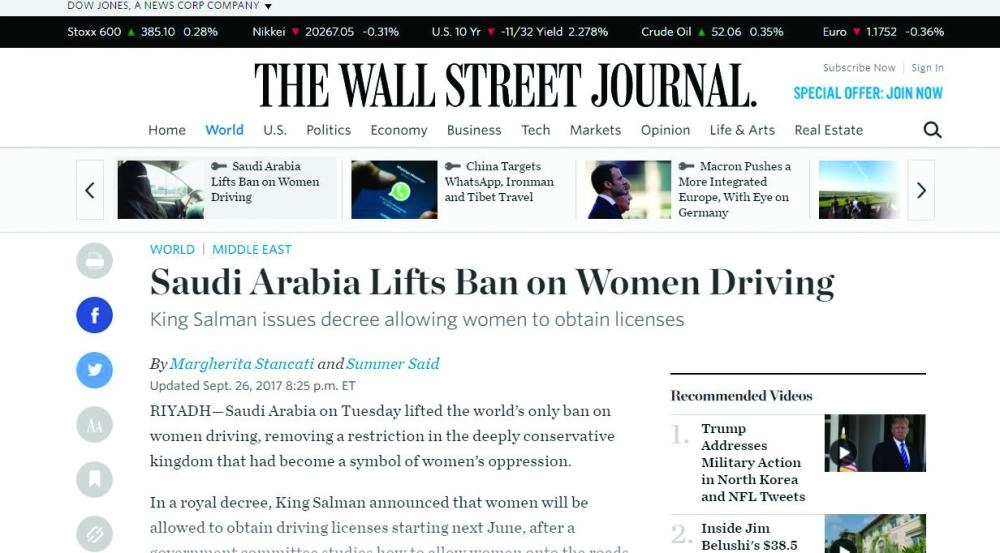Play Trump Addresses Military Action video
This screenshot has width=1000, height=553.
click(843, 452)
